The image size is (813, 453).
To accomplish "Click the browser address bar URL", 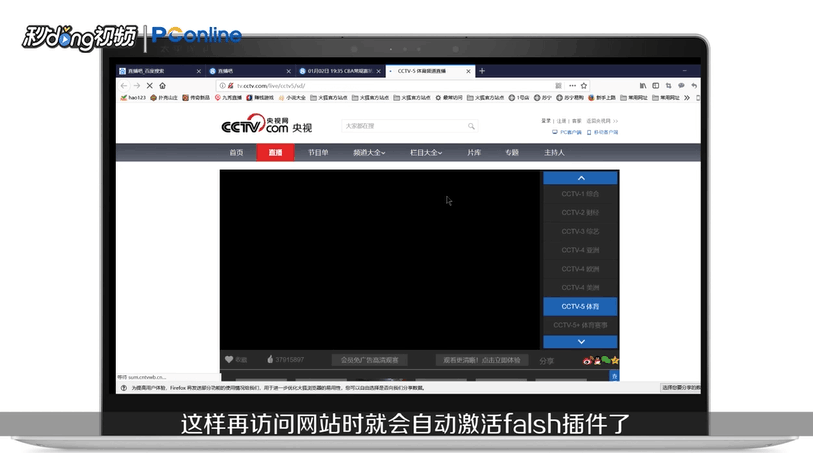I will [x=271, y=86].
